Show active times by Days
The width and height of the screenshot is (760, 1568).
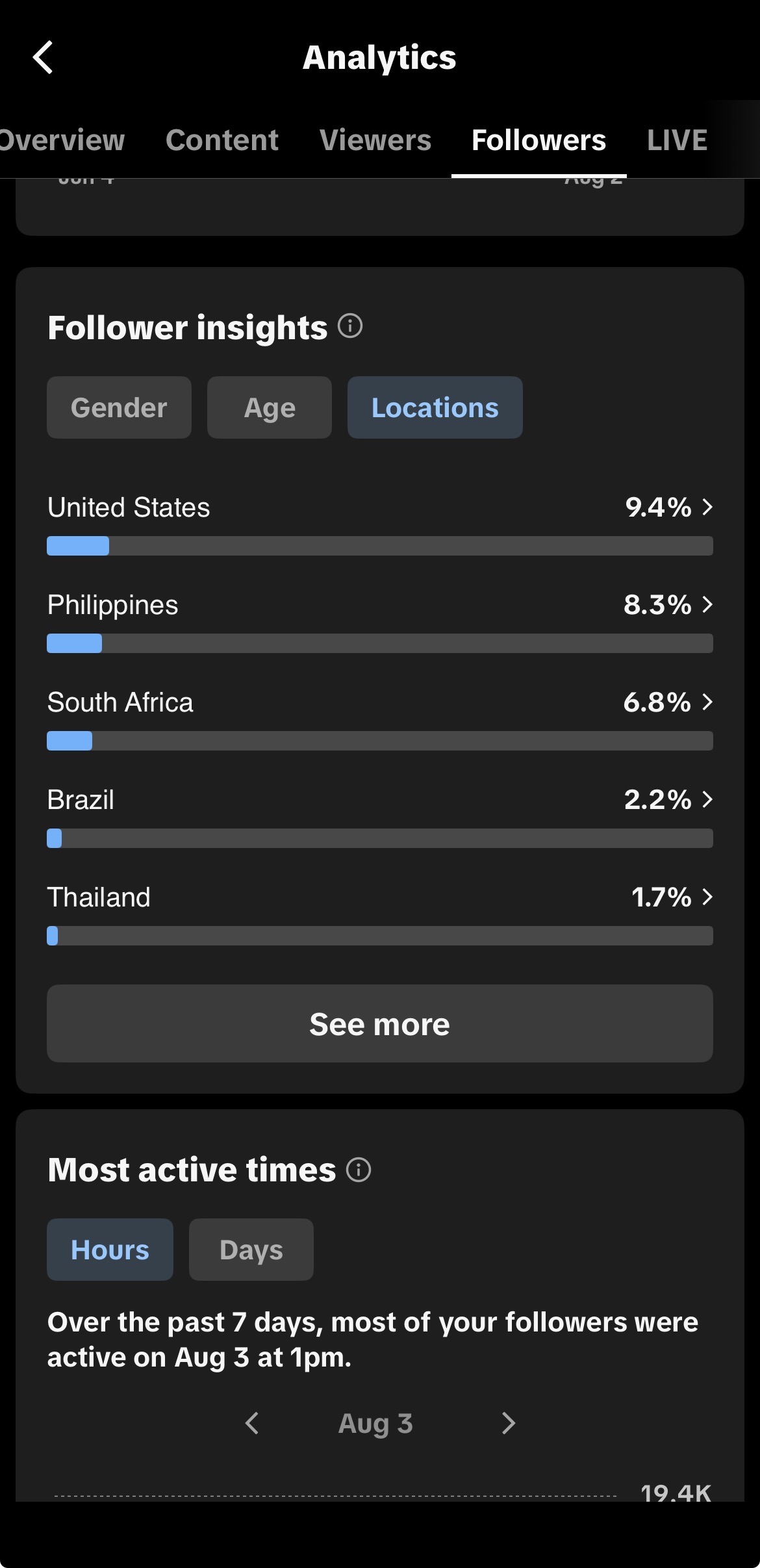251,1250
